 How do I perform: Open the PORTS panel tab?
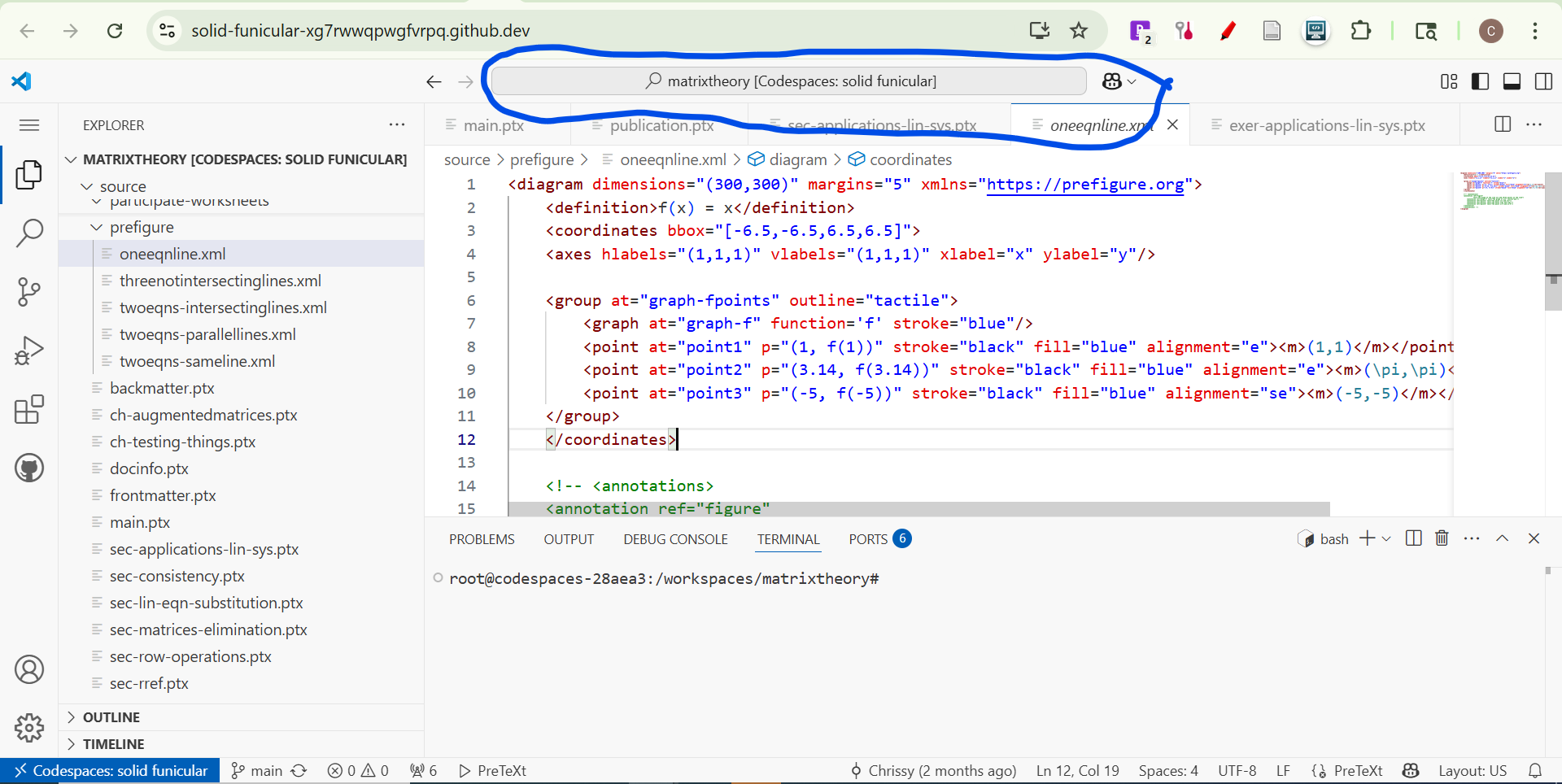[x=879, y=539]
